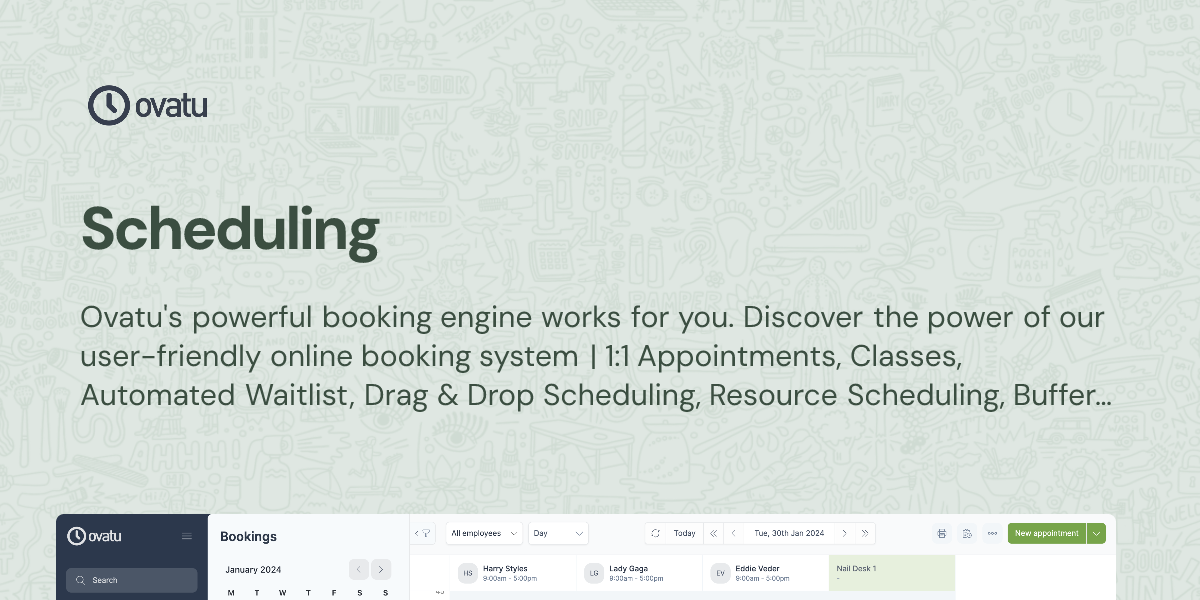Expand the Day view selector
This screenshot has width=1200, height=600.
point(557,533)
